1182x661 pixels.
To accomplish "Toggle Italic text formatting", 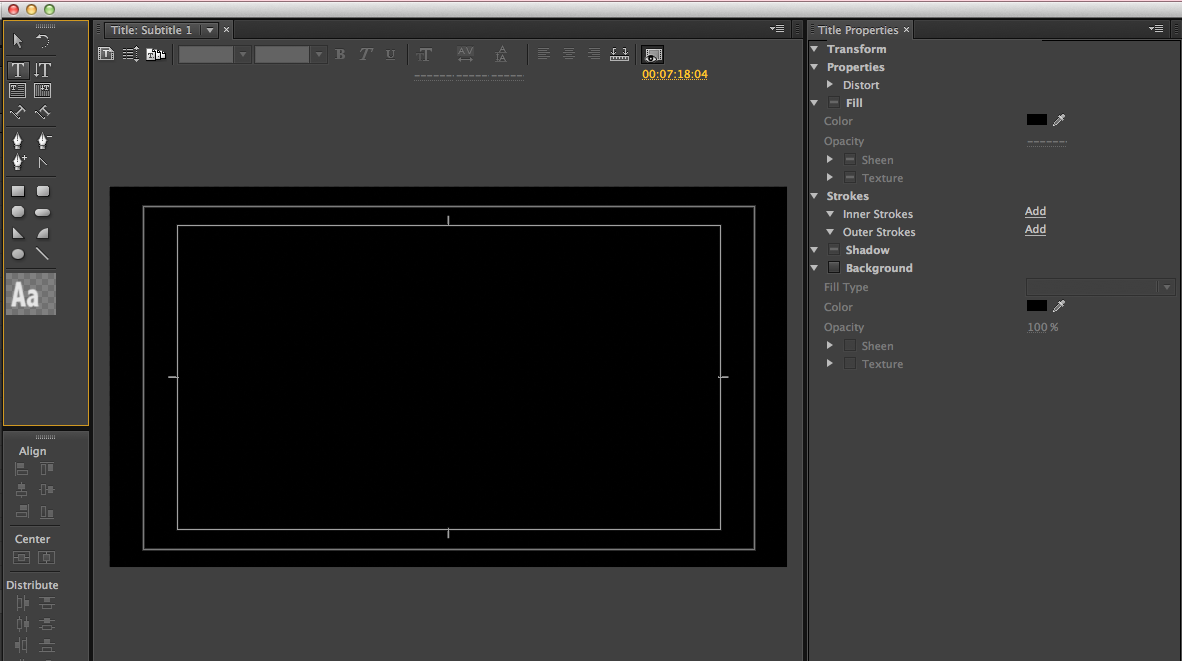I will point(366,54).
